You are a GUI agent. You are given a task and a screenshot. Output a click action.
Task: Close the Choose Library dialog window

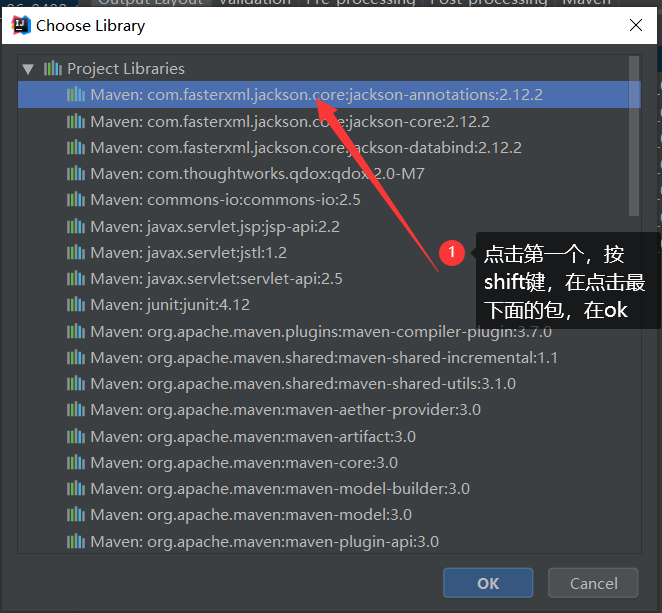click(636, 25)
